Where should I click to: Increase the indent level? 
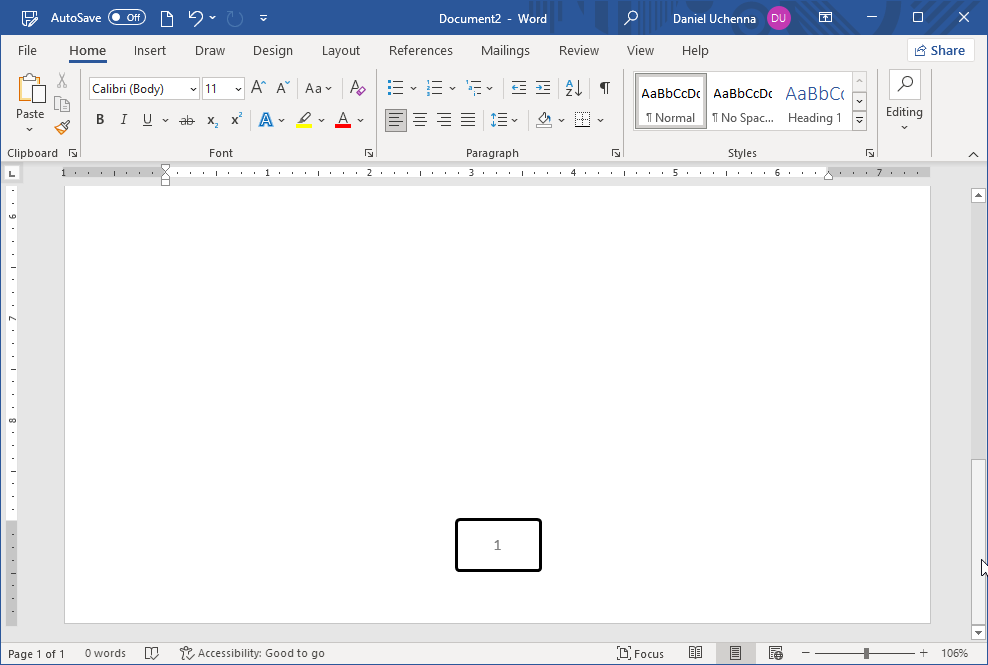pos(542,88)
